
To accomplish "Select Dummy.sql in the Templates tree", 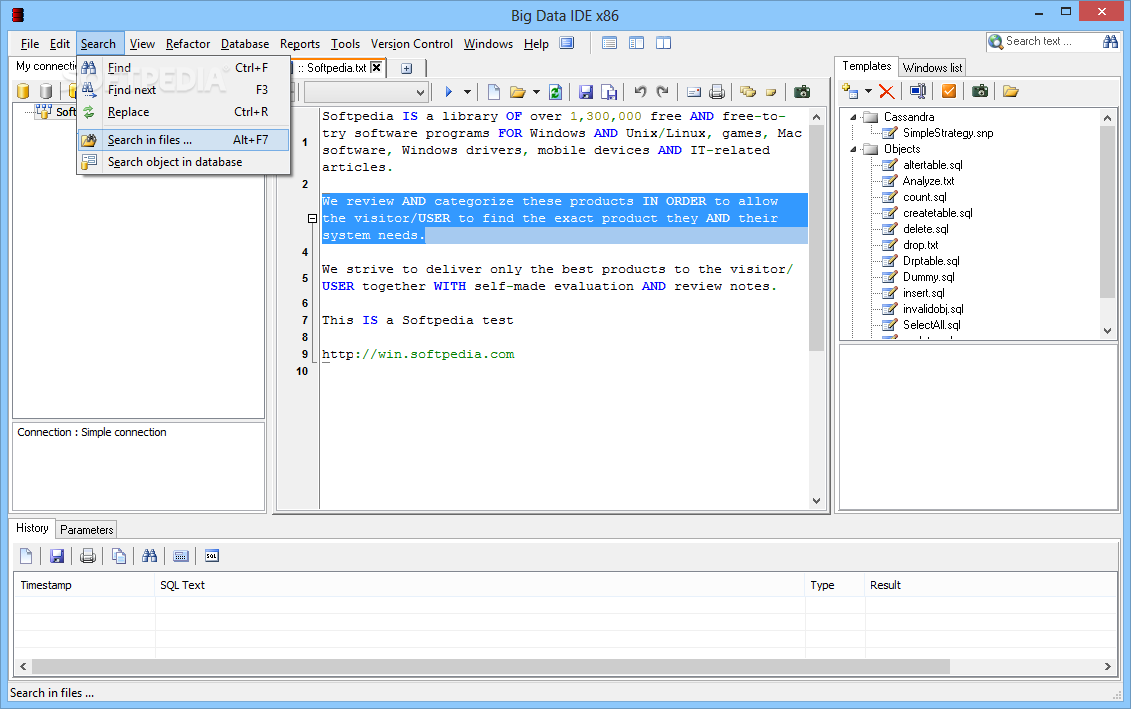I will (928, 277).
